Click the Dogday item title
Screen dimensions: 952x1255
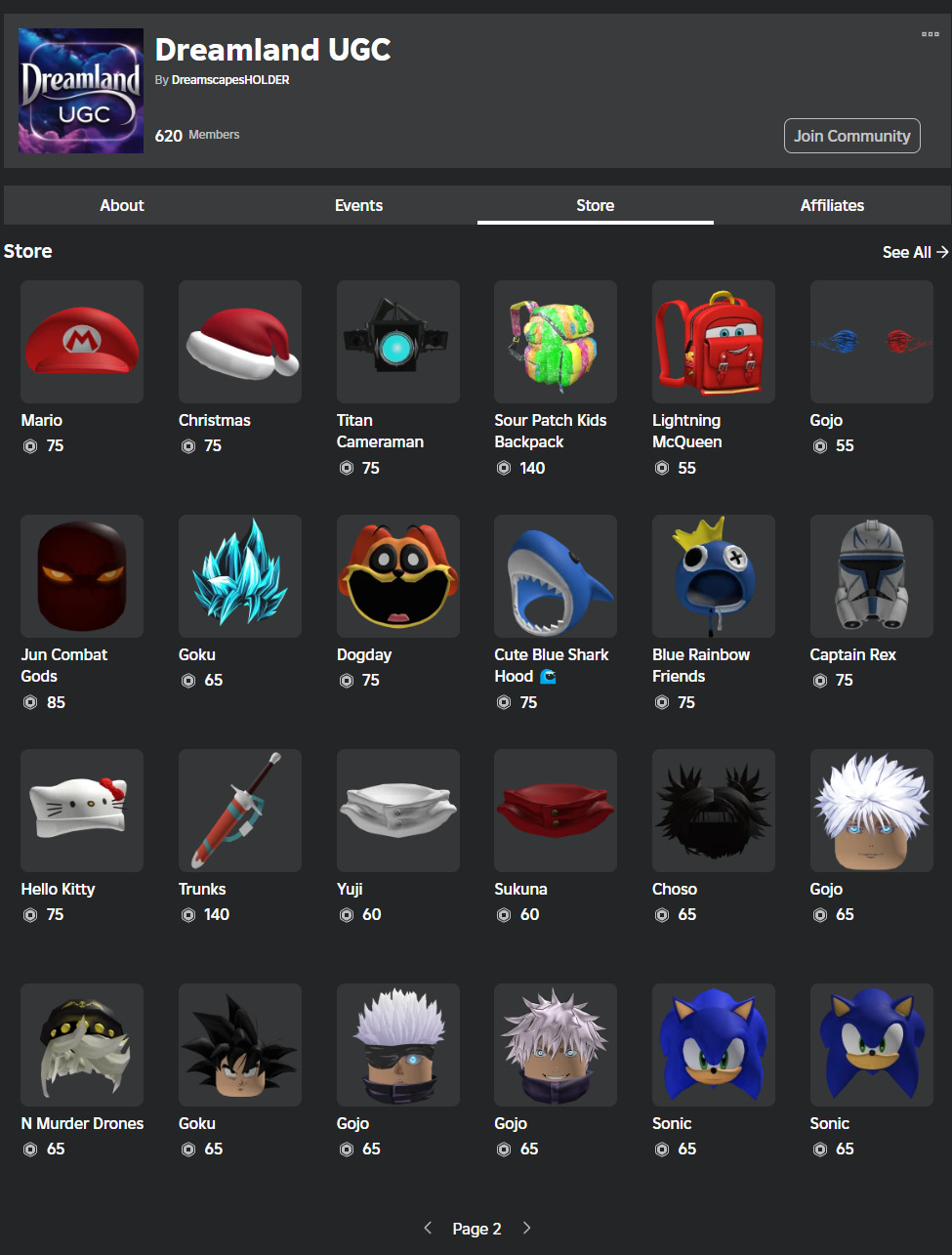pos(364,654)
